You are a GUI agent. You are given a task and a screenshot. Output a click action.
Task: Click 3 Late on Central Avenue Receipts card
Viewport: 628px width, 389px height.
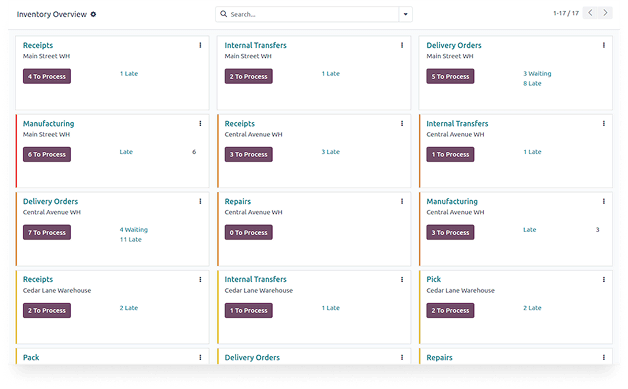331,152
